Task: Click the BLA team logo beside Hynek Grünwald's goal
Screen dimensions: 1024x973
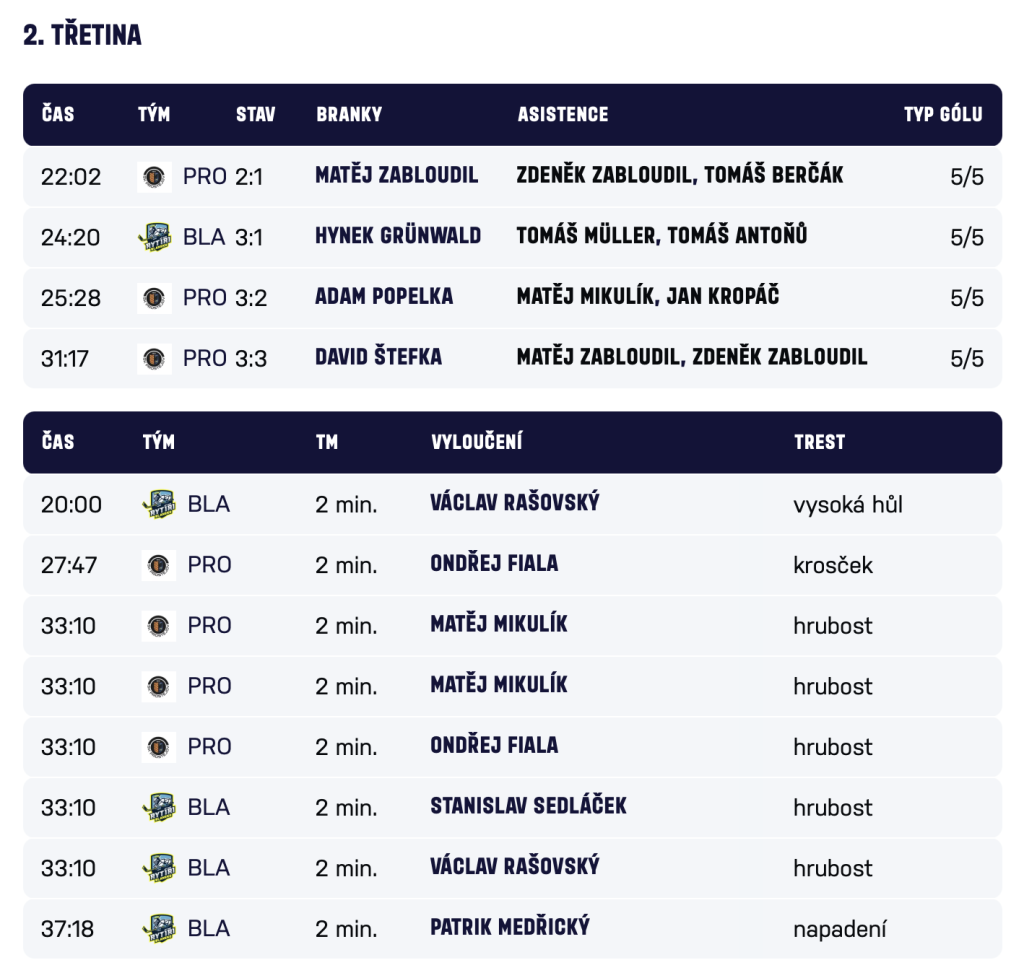Action: point(154,237)
